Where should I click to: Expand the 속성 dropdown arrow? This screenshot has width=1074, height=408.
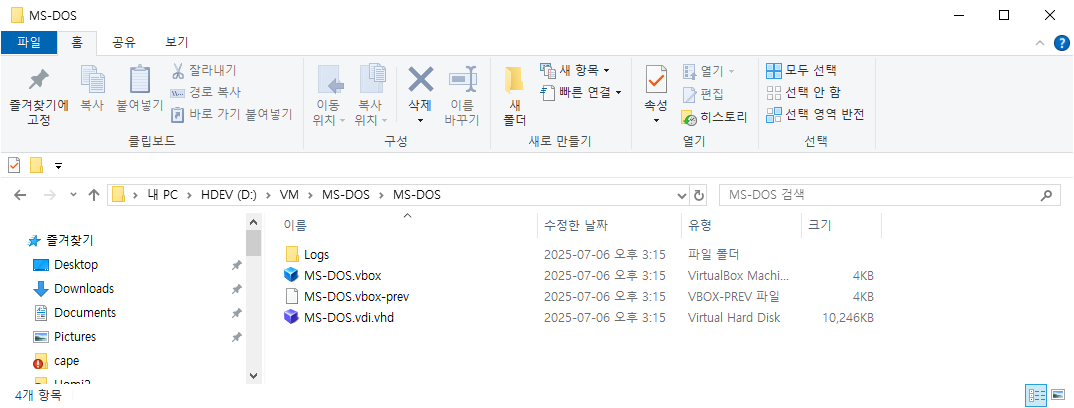point(655,120)
